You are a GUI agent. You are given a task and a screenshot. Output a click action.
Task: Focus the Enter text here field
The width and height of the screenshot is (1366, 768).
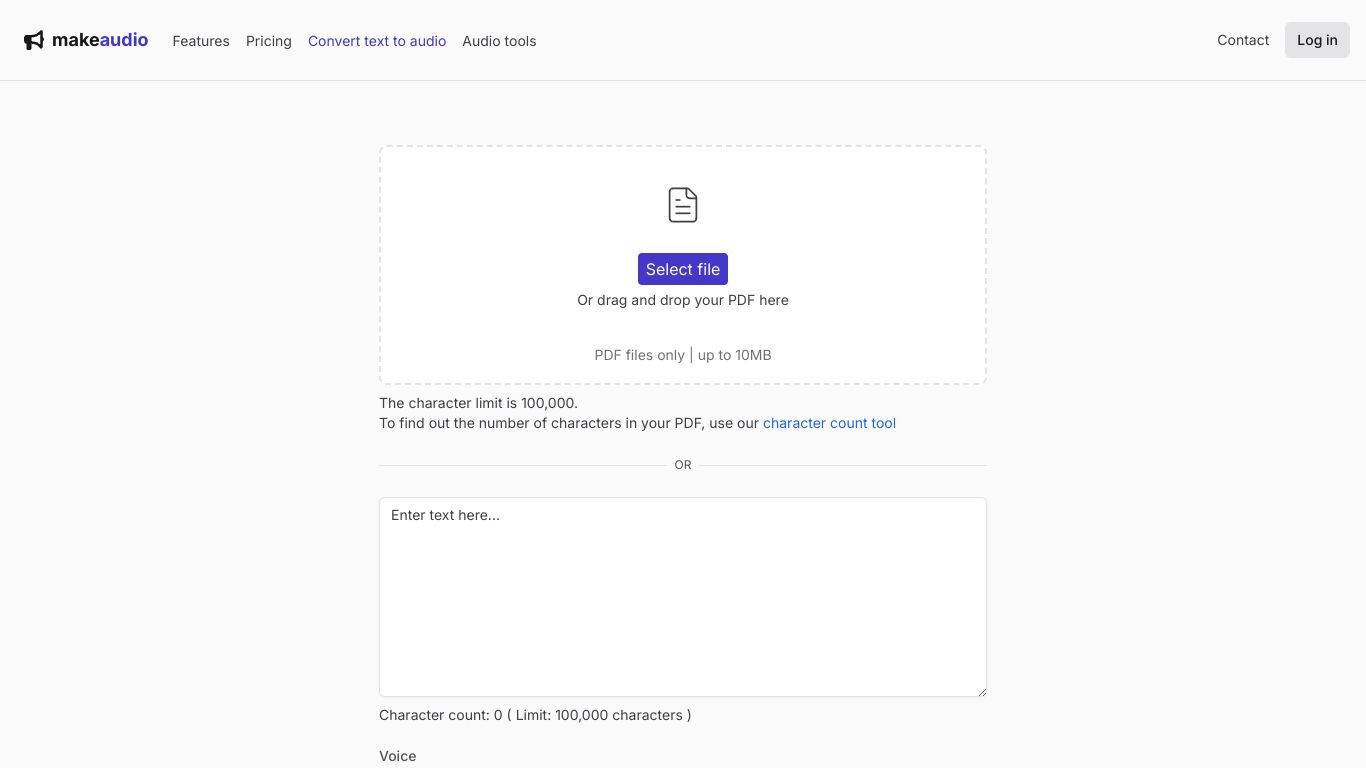[x=683, y=597]
